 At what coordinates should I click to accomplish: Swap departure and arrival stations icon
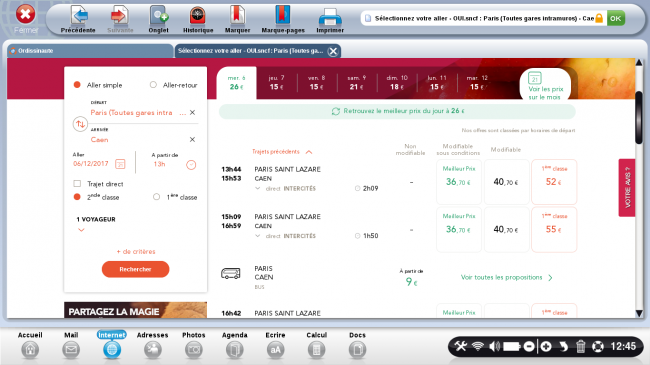[80, 124]
